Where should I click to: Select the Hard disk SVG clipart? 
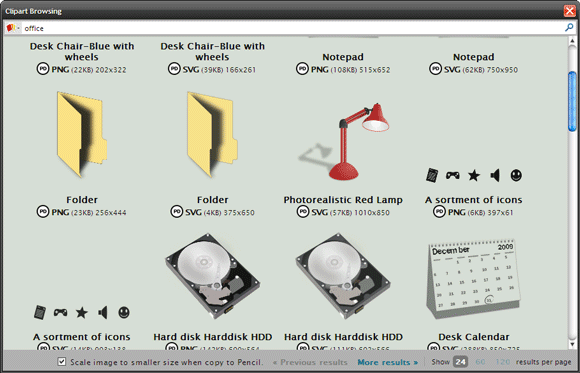343,276
